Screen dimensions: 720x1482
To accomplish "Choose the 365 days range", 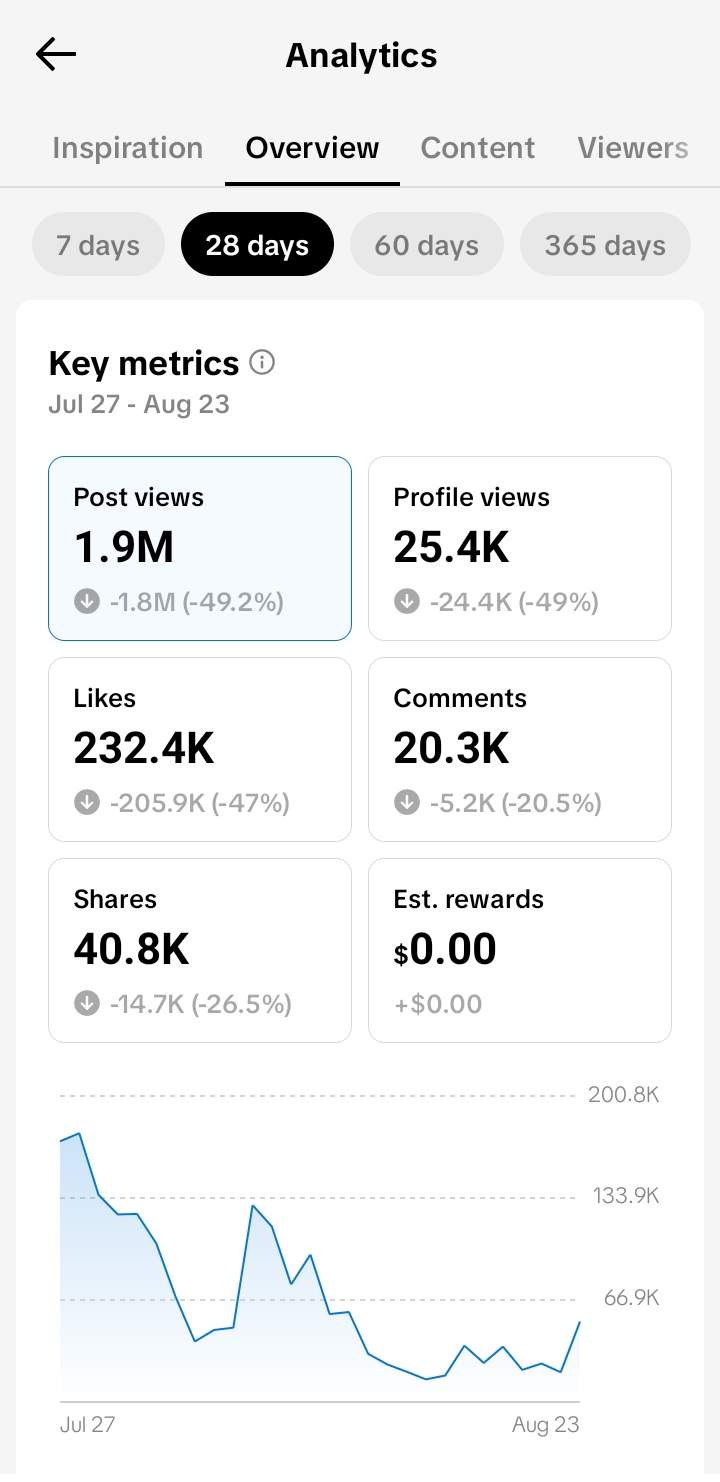I will click(x=605, y=244).
